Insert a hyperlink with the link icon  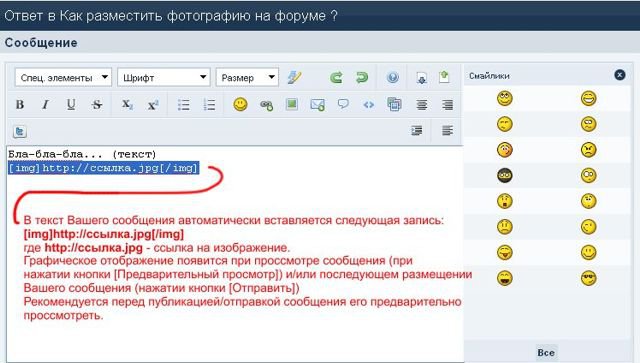[x=266, y=105]
